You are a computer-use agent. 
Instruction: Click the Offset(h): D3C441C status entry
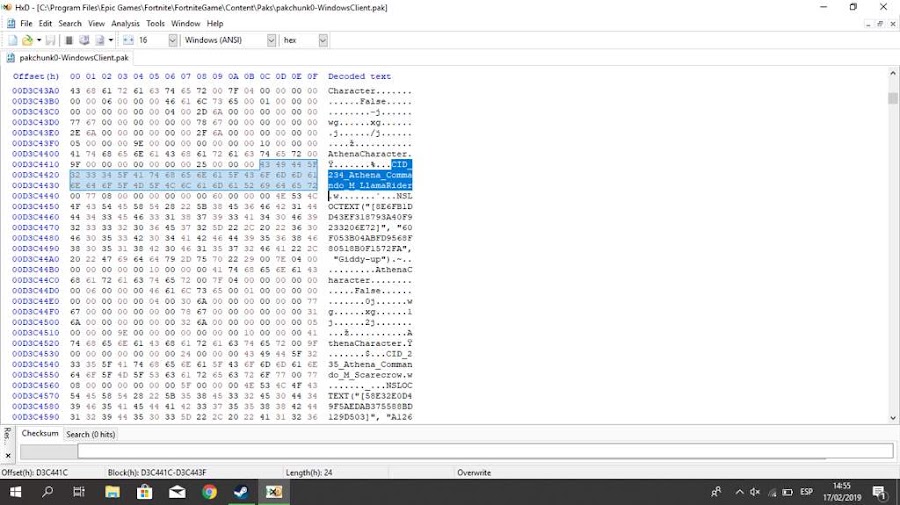[34, 472]
